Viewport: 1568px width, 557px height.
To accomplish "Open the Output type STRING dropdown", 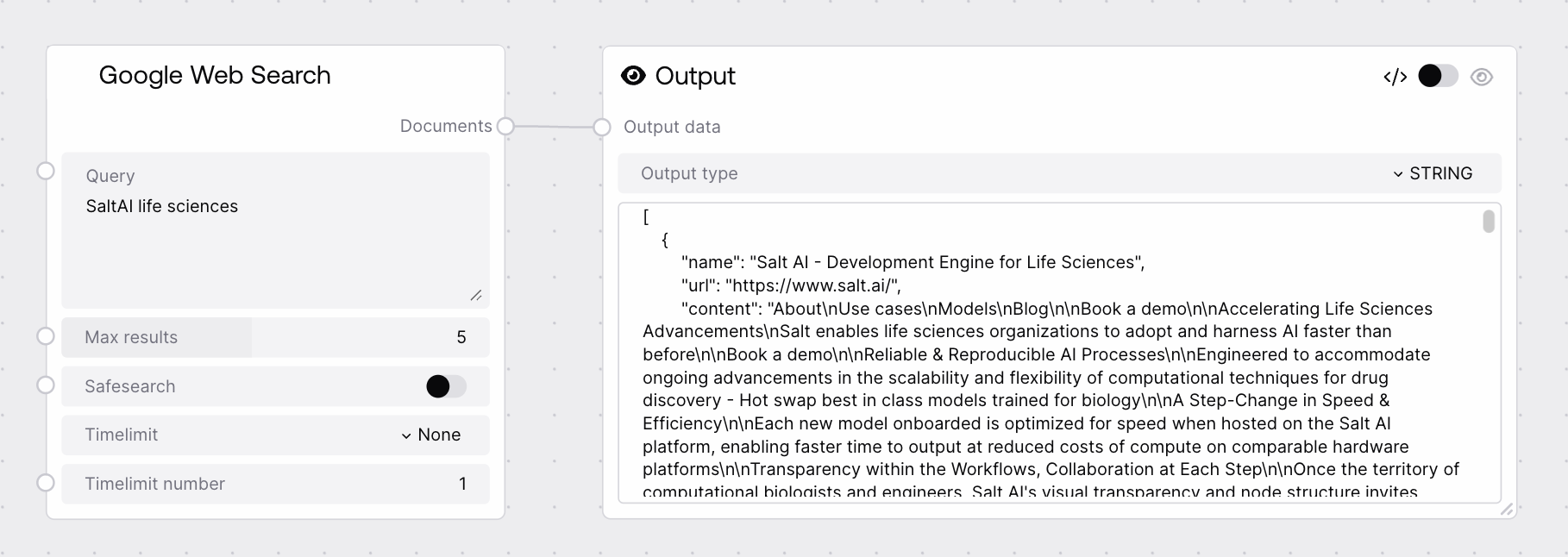I will tap(1433, 173).
